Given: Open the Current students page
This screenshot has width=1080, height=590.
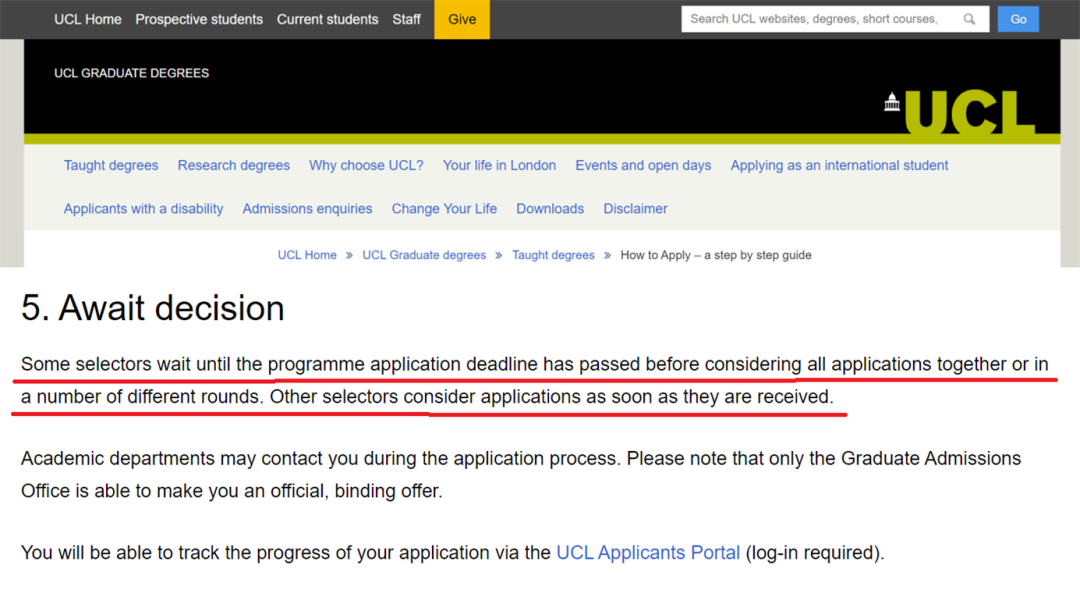Looking at the screenshot, I should pos(327,19).
